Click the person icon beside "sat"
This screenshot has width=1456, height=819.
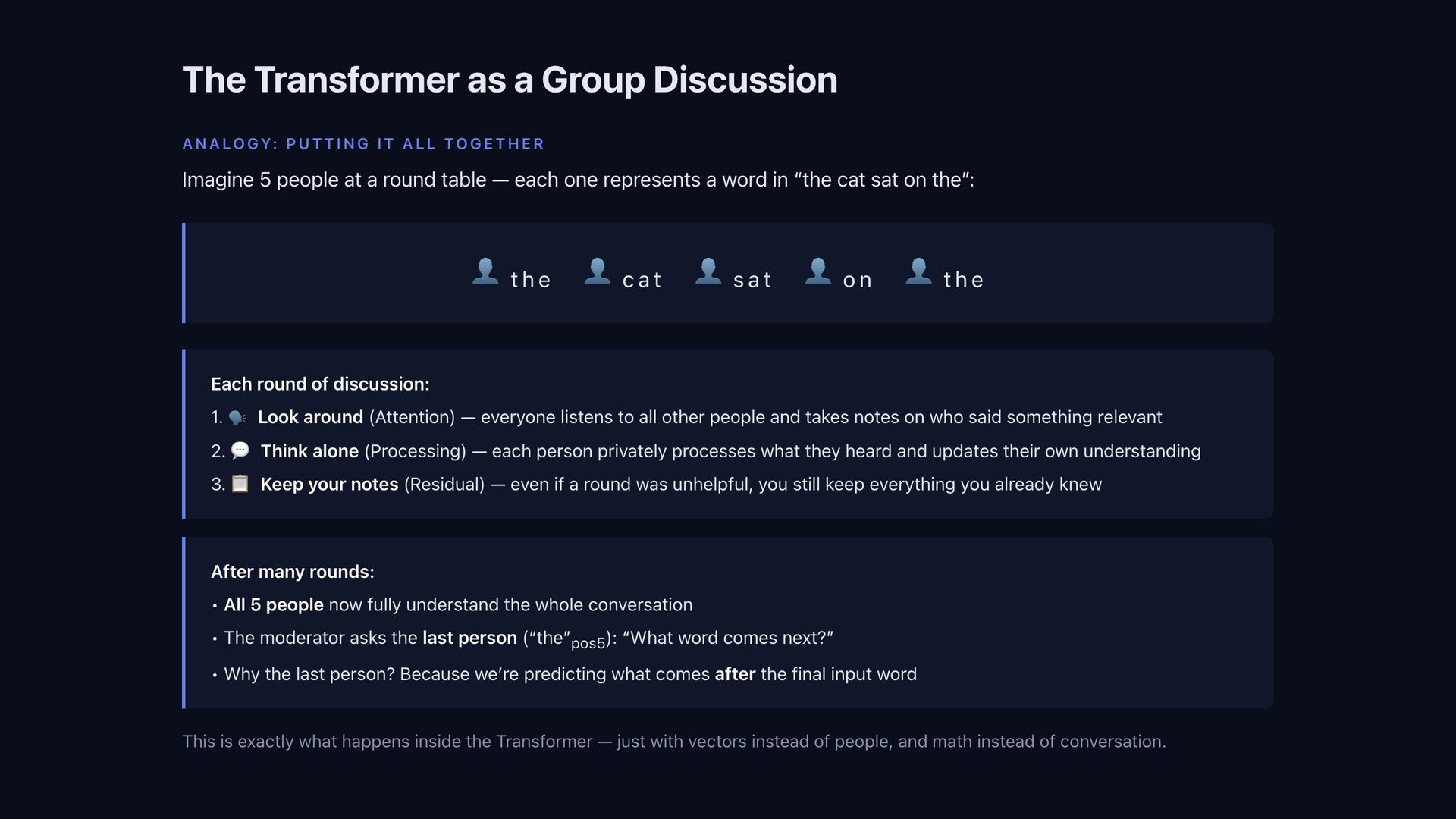[708, 271]
